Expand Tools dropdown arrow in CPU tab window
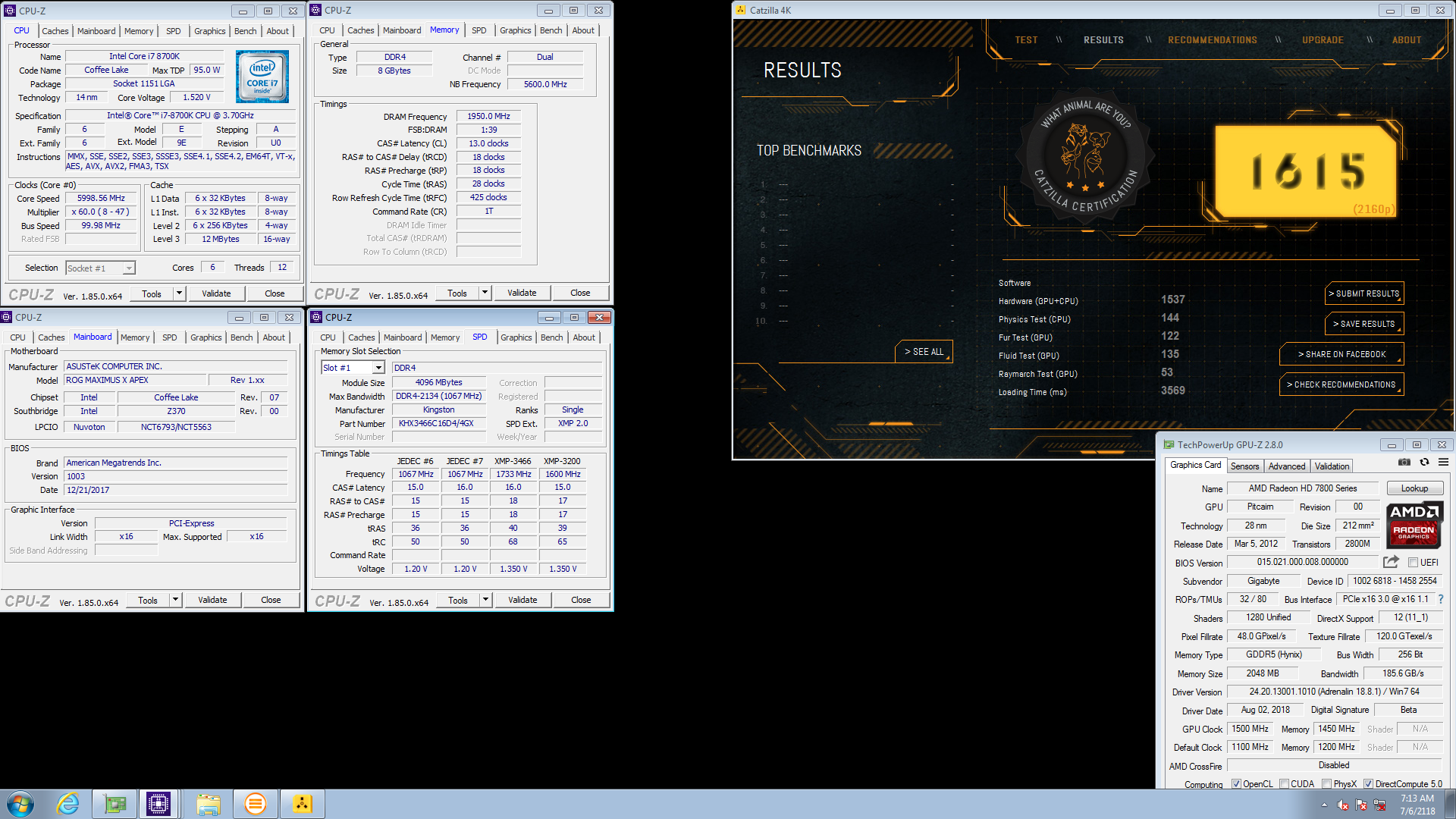Image resolution: width=1456 pixels, height=819 pixels. point(179,293)
